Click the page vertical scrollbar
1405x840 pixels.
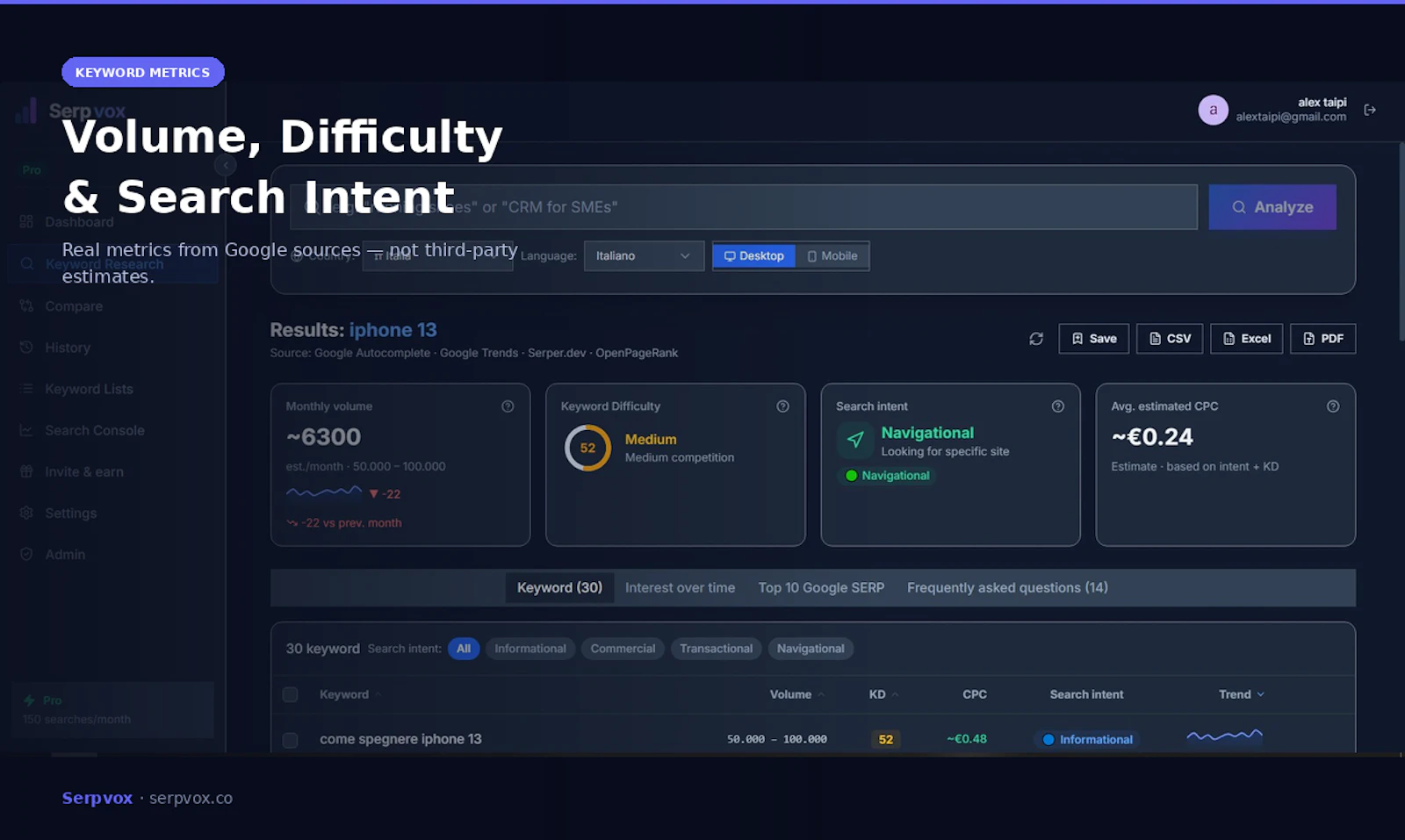[1401, 241]
